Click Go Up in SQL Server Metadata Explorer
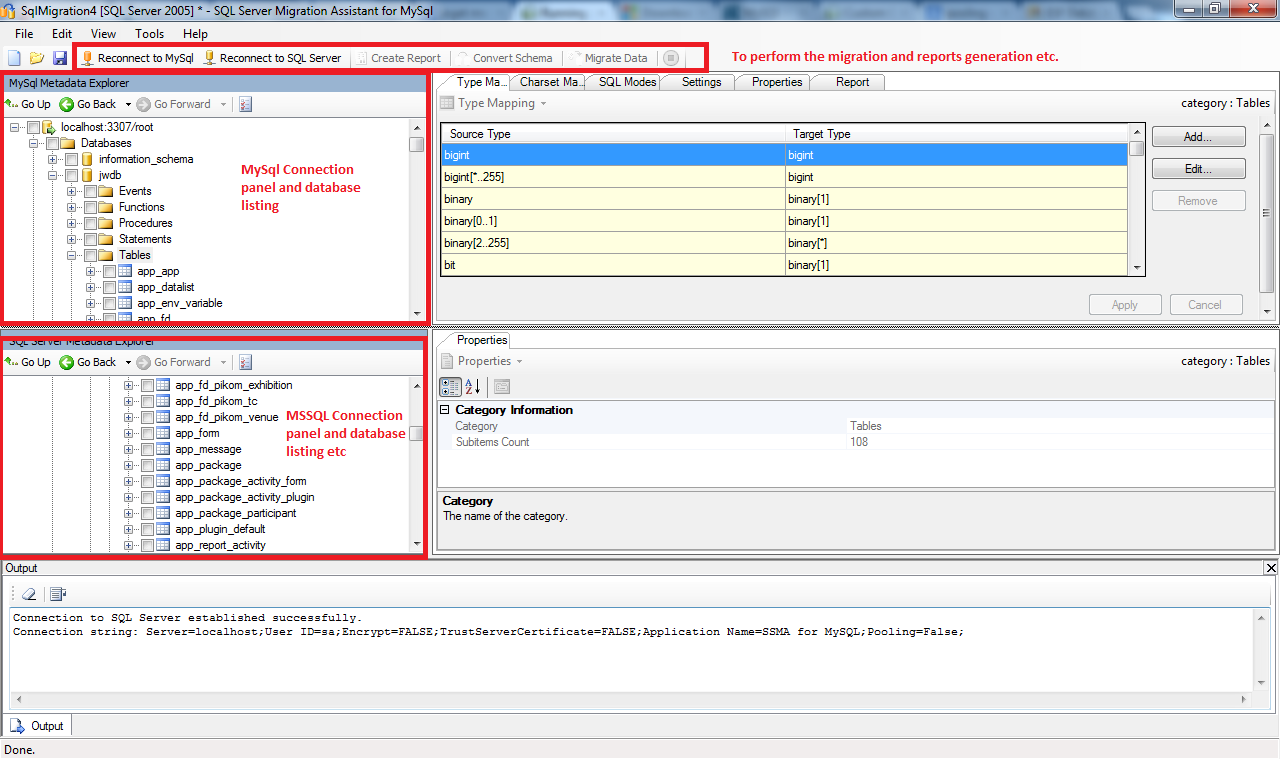The width and height of the screenshot is (1280, 759). tap(28, 362)
